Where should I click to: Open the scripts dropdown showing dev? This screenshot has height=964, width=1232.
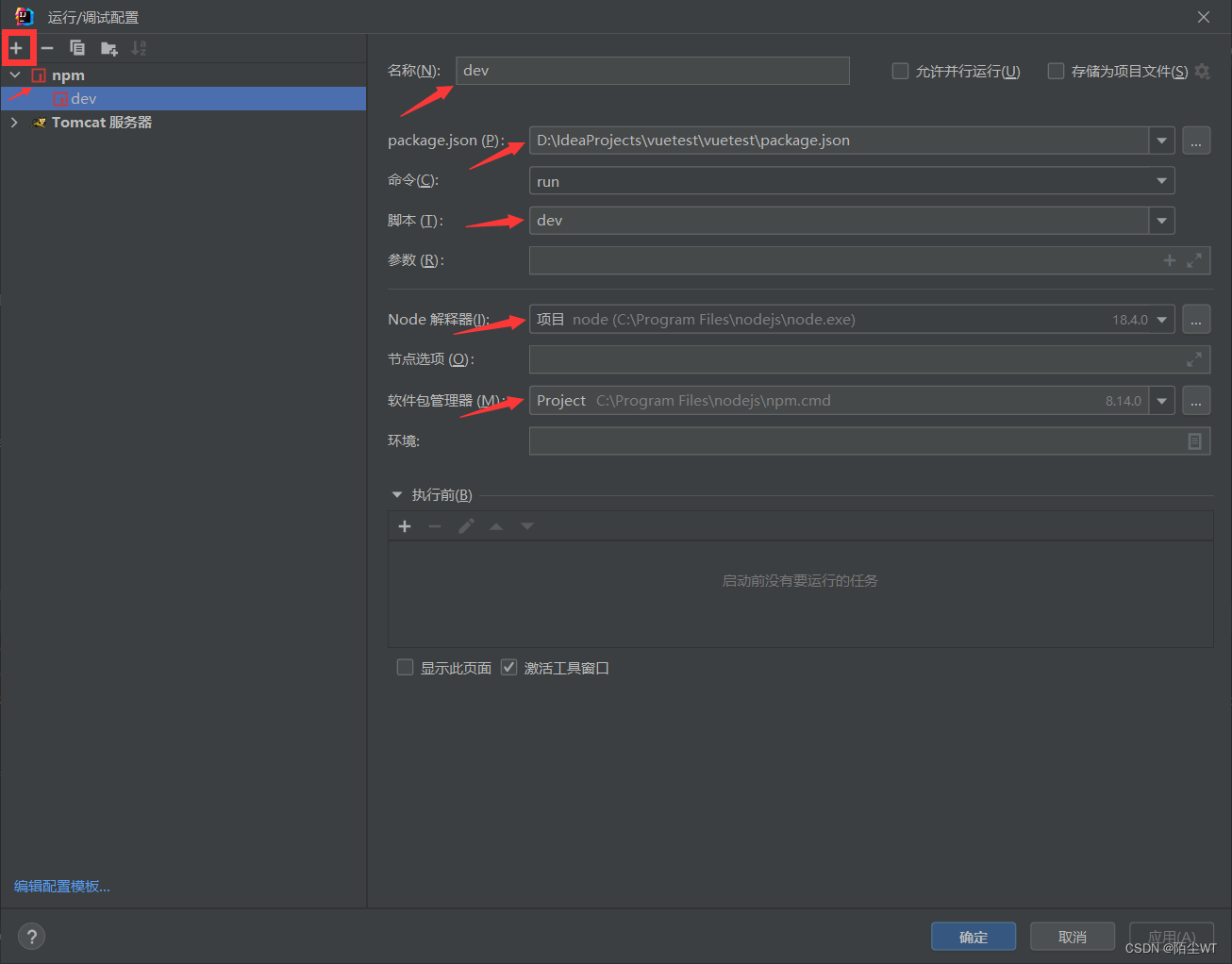tap(1161, 221)
